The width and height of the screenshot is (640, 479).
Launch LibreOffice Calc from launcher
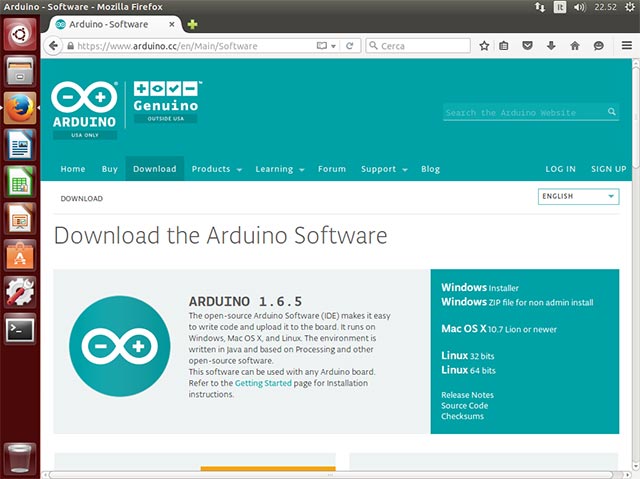point(20,182)
